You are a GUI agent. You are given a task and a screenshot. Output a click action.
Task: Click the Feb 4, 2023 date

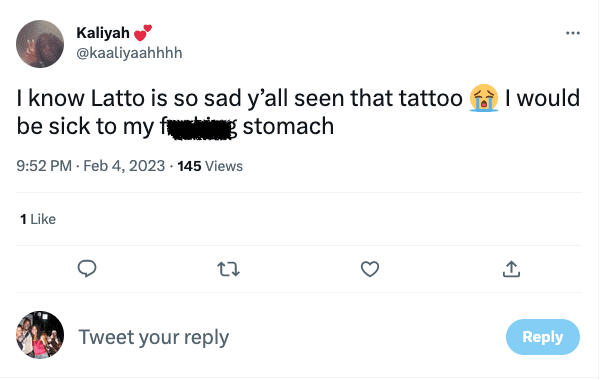[x=124, y=166]
